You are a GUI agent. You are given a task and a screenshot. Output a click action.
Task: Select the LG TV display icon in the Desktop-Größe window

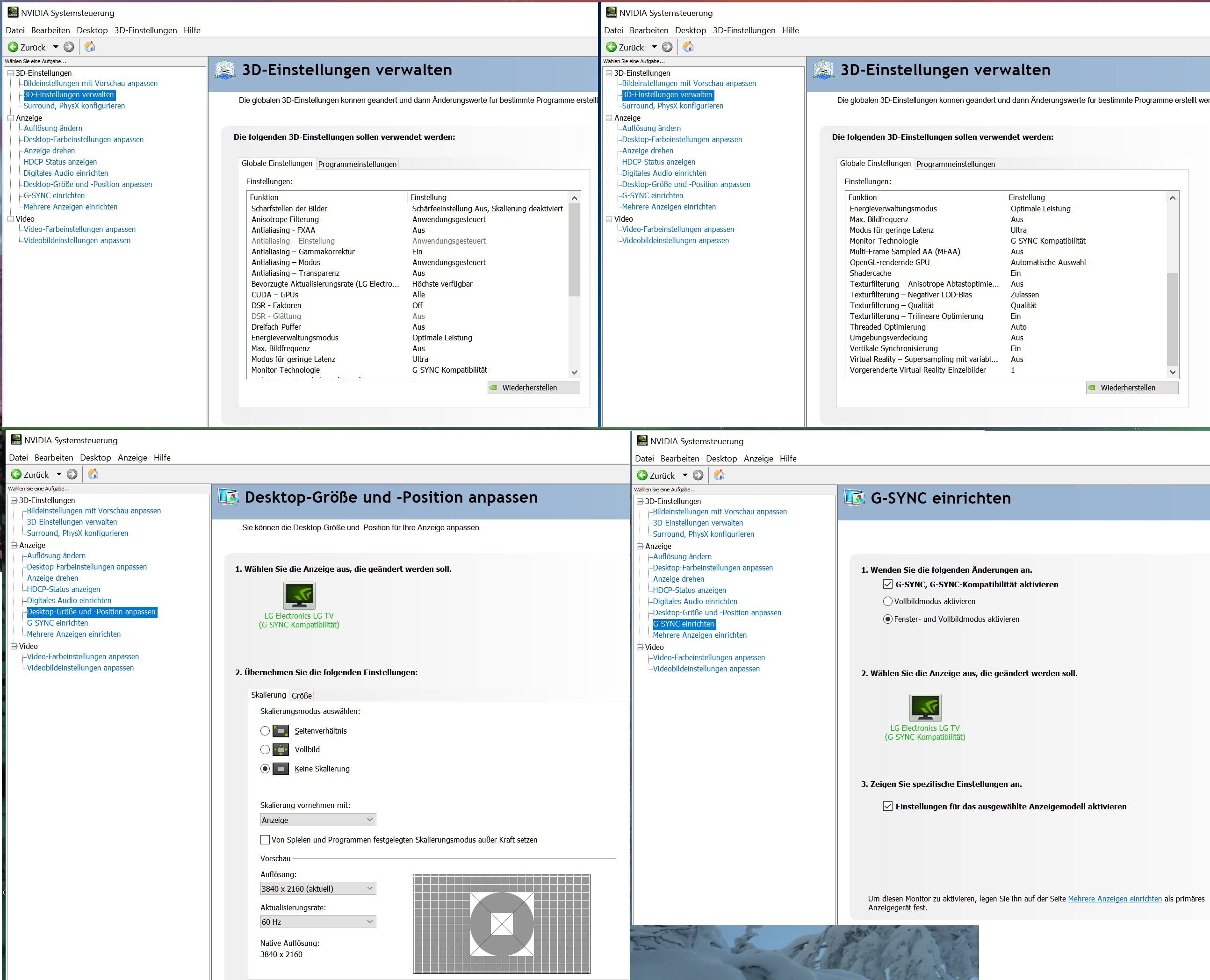[x=299, y=596]
